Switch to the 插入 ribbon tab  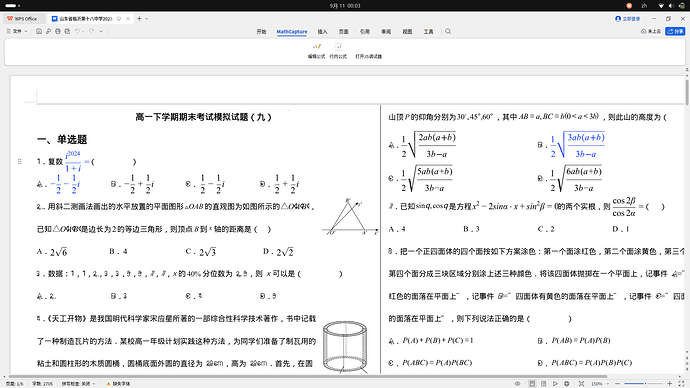[x=323, y=32]
